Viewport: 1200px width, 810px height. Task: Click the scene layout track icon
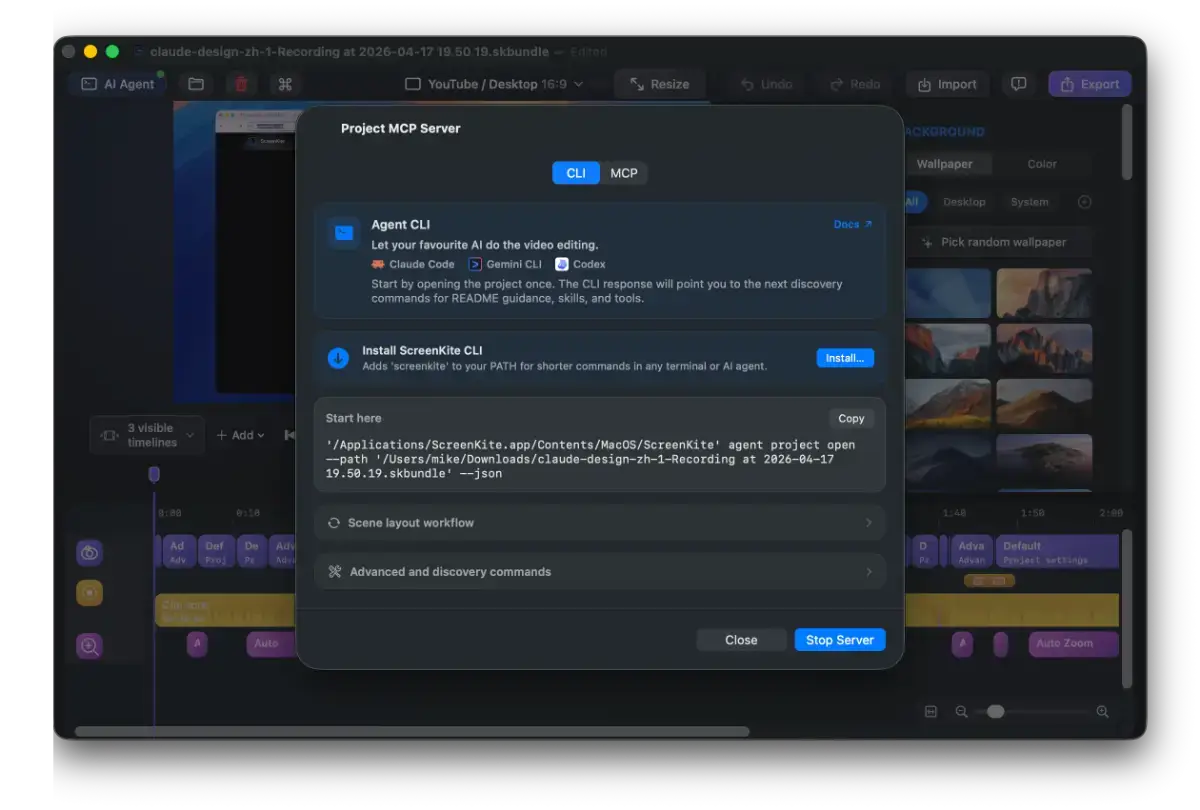[90, 553]
